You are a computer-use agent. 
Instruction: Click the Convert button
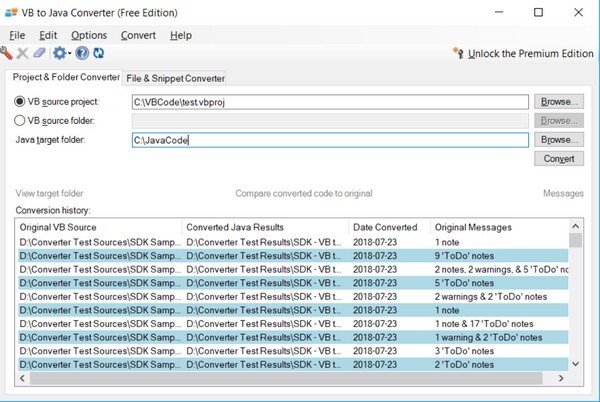pyautogui.click(x=559, y=159)
